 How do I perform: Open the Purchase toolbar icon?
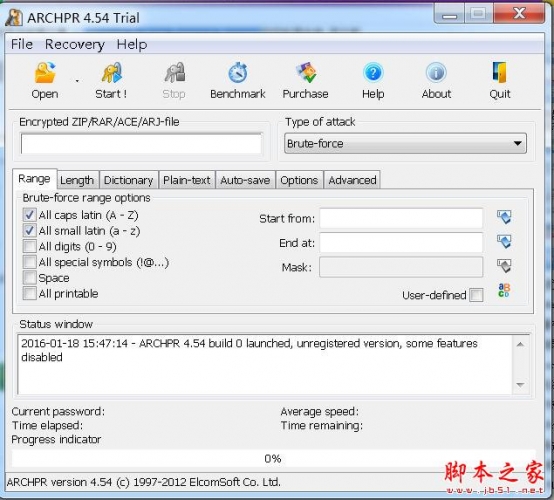click(x=306, y=72)
